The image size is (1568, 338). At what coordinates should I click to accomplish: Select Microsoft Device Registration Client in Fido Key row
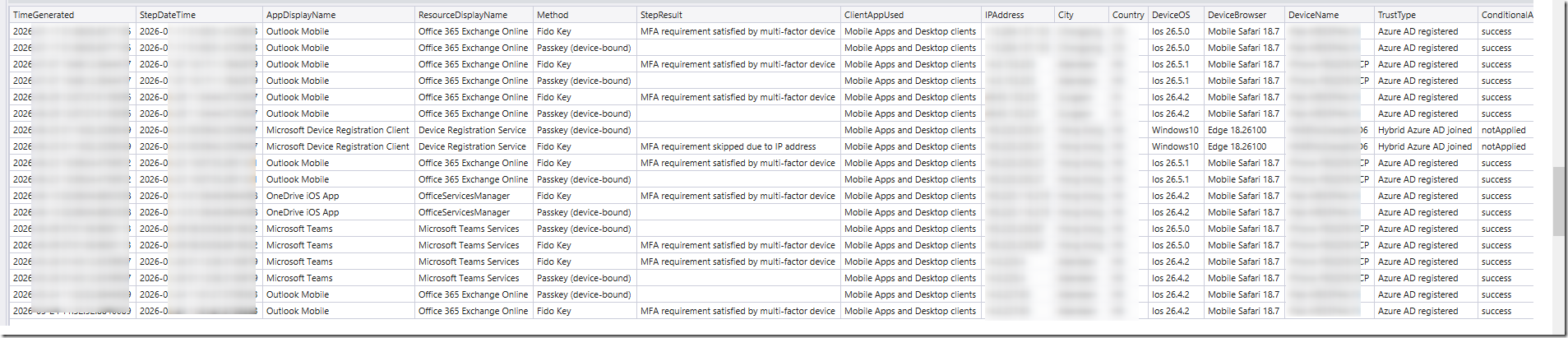point(337,146)
